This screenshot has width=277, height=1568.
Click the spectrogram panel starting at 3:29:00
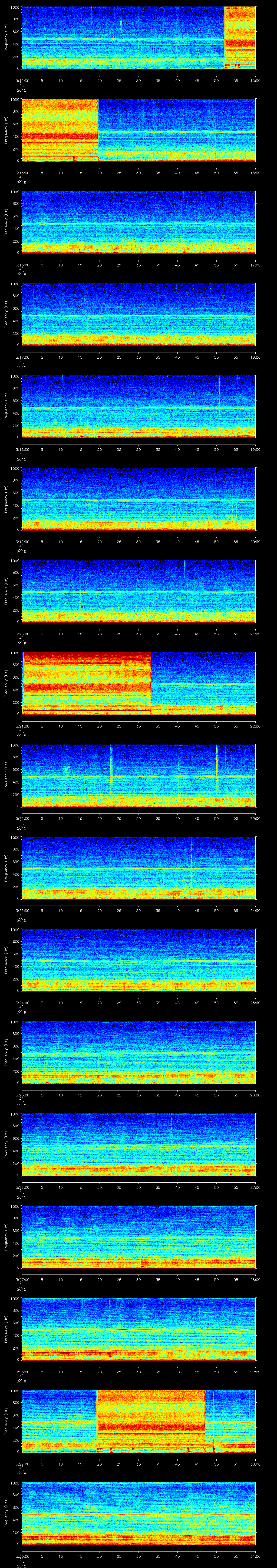pyautogui.click(x=138, y=1421)
